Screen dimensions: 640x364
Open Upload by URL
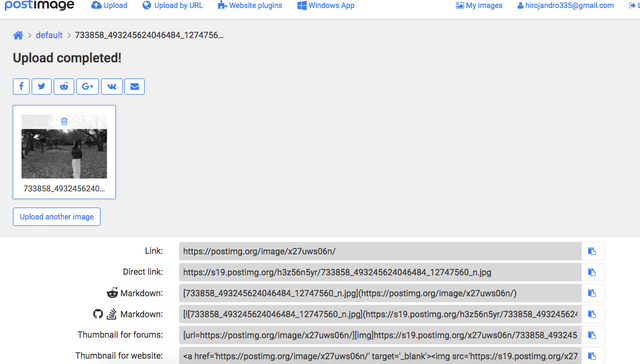pos(172,5)
